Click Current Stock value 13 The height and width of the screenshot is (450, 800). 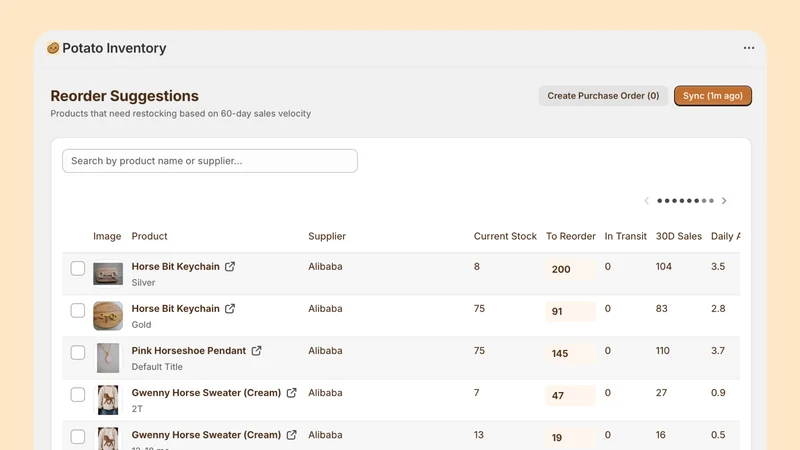pyautogui.click(x=479, y=435)
